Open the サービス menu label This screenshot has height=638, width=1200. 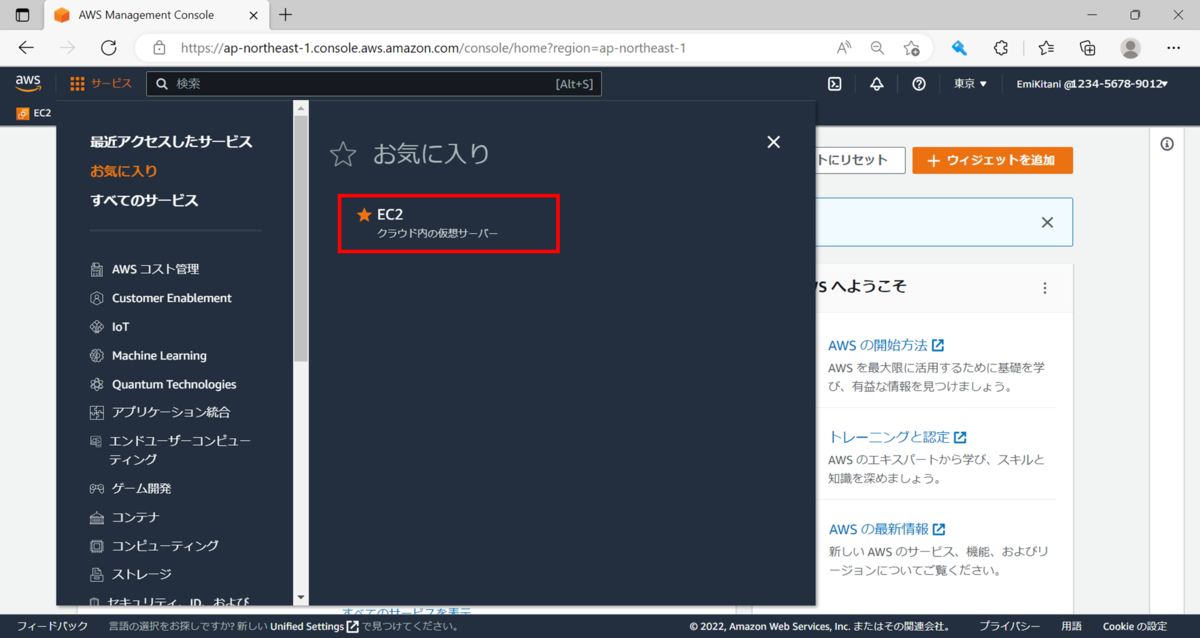click(112, 84)
